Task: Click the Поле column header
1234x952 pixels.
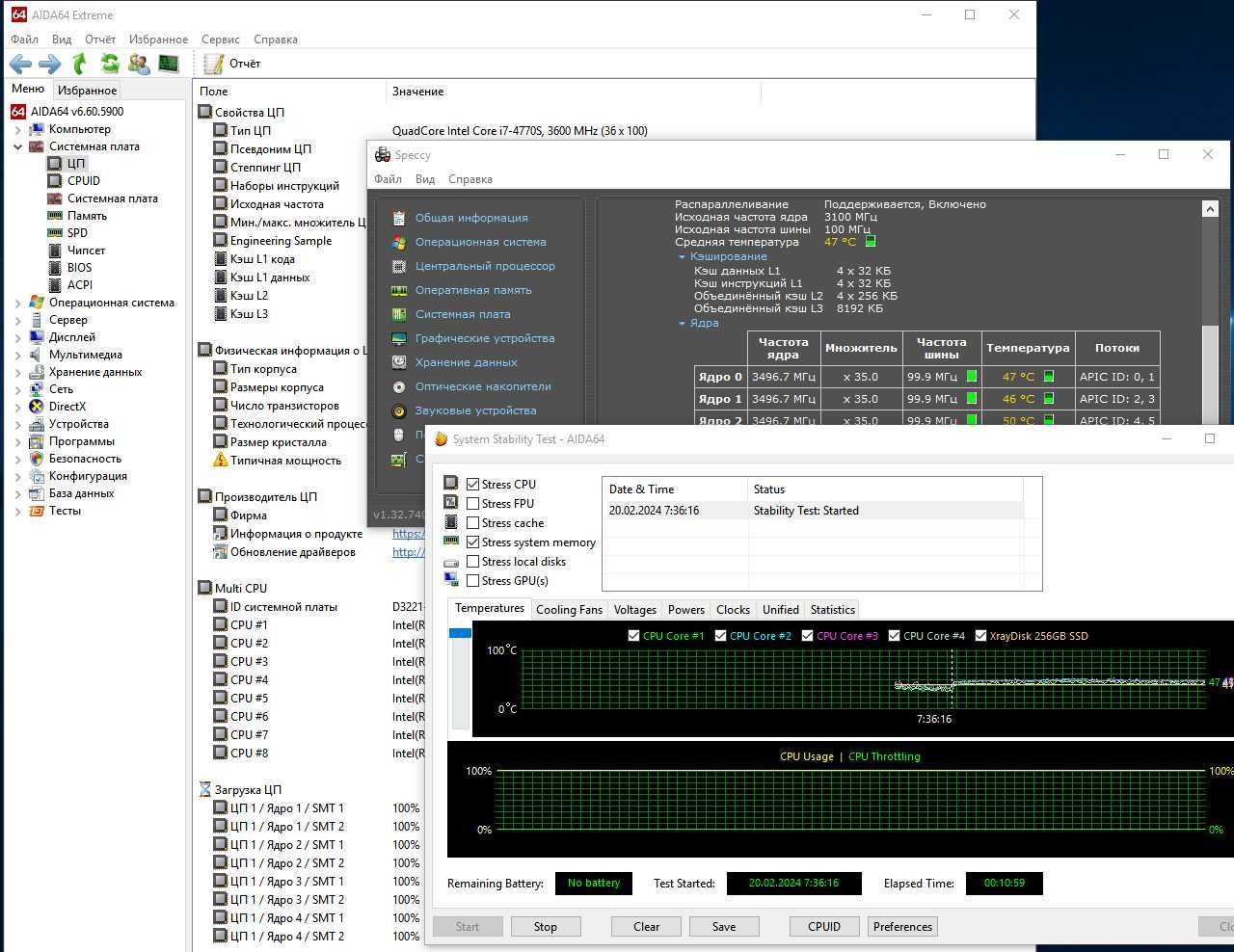Action: point(289,92)
